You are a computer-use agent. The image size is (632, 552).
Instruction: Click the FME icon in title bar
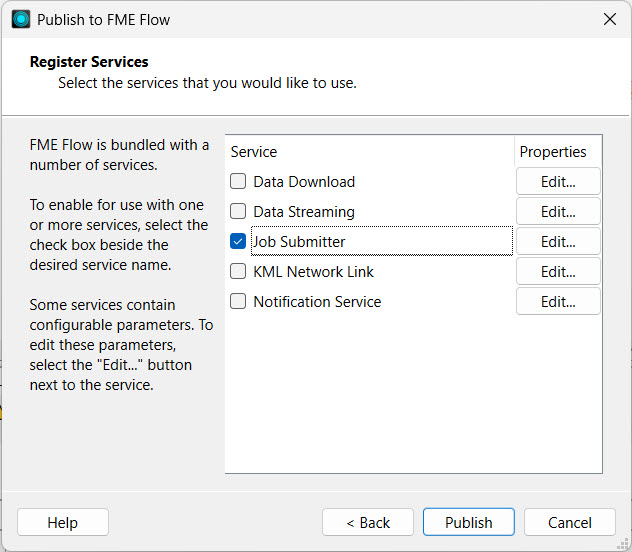(x=21, y=19)
